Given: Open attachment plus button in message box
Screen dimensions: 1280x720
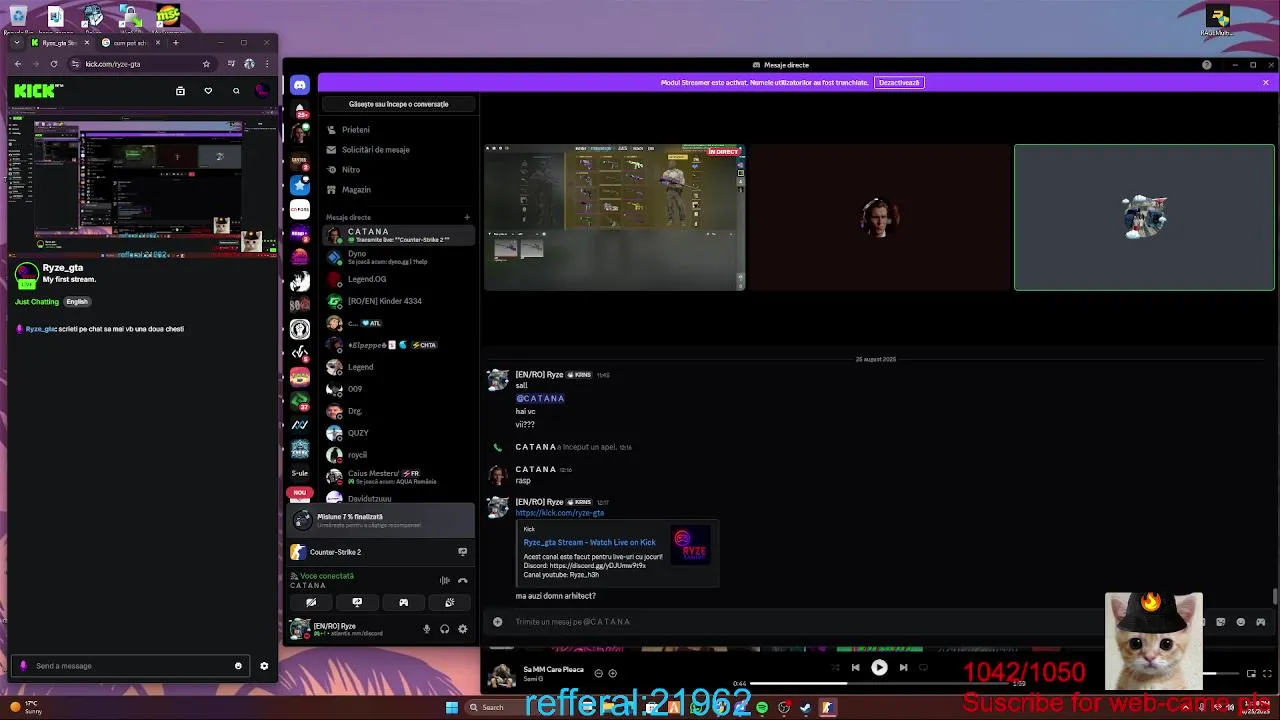Looking at the screenshot, I should click(x=497, y=622).
